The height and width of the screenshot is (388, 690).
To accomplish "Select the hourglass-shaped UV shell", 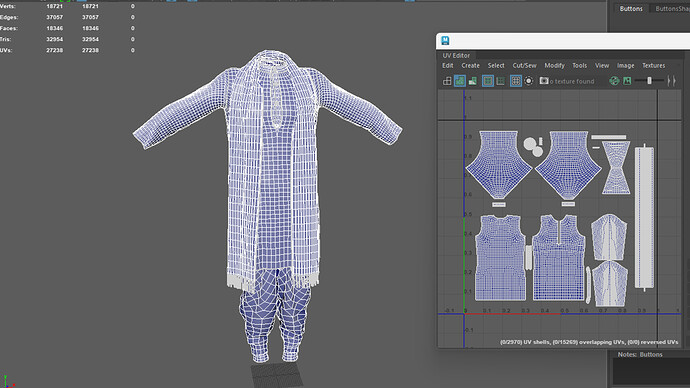I will click(616, 168).
